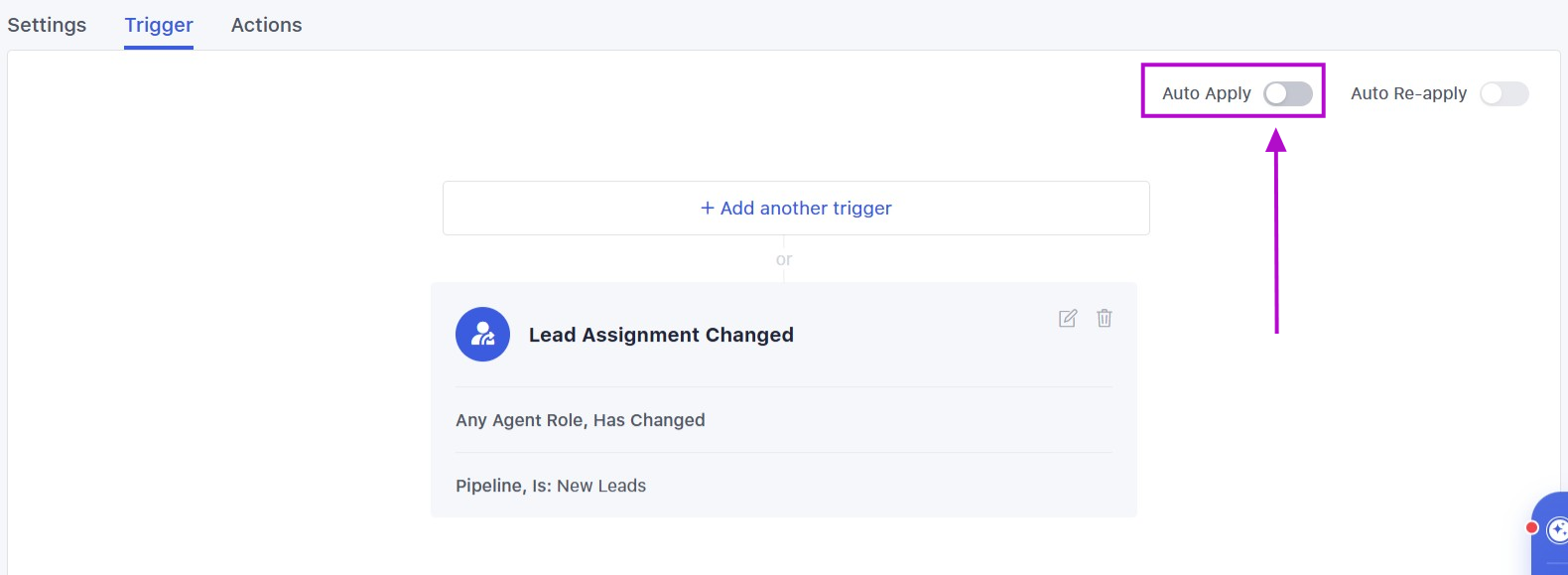The image size is (1568, 575).
Task: Turn on the Auto Re-apply switch
Action: tap(1503, 93)
